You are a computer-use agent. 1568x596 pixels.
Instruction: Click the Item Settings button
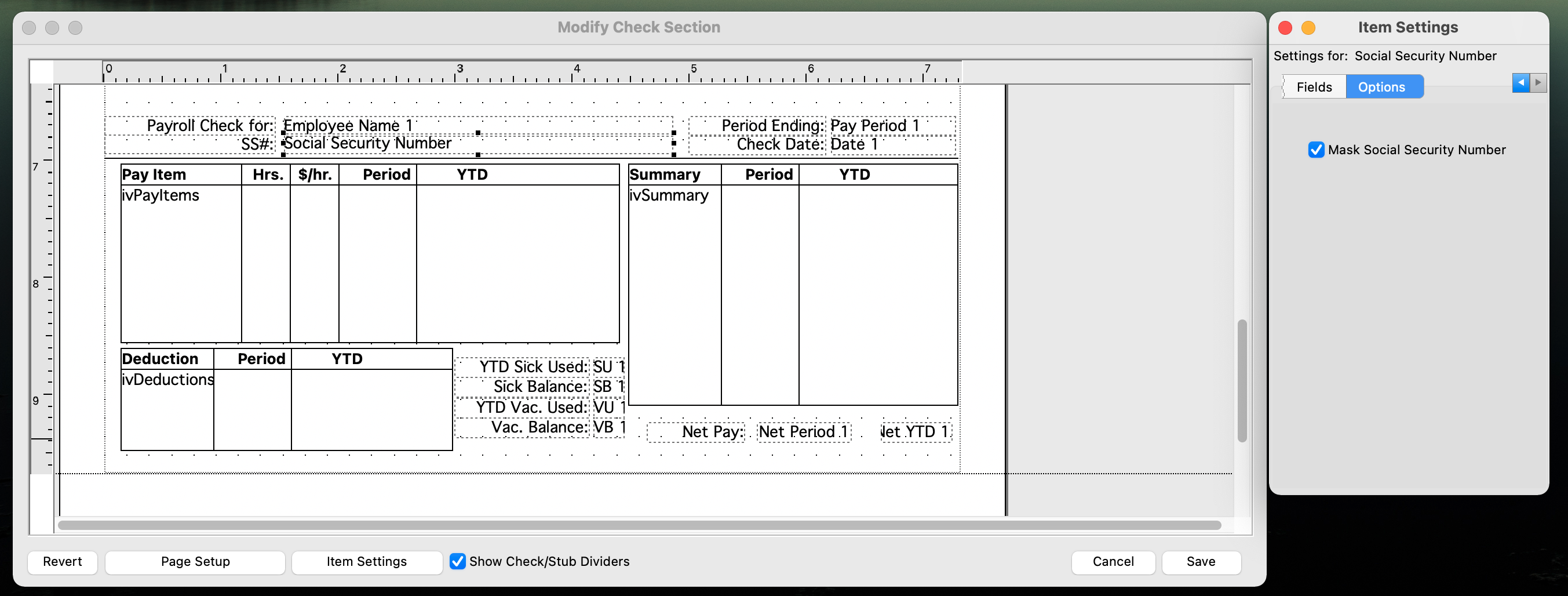click(366, 561)
